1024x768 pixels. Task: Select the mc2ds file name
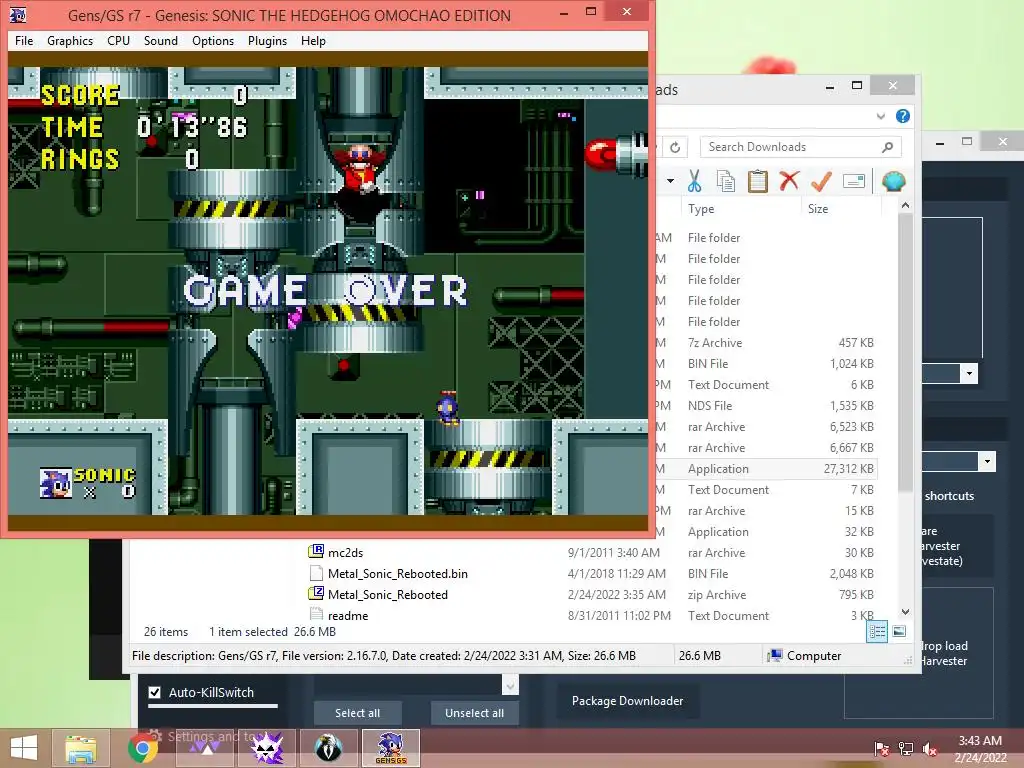click(x=345, y=552)
